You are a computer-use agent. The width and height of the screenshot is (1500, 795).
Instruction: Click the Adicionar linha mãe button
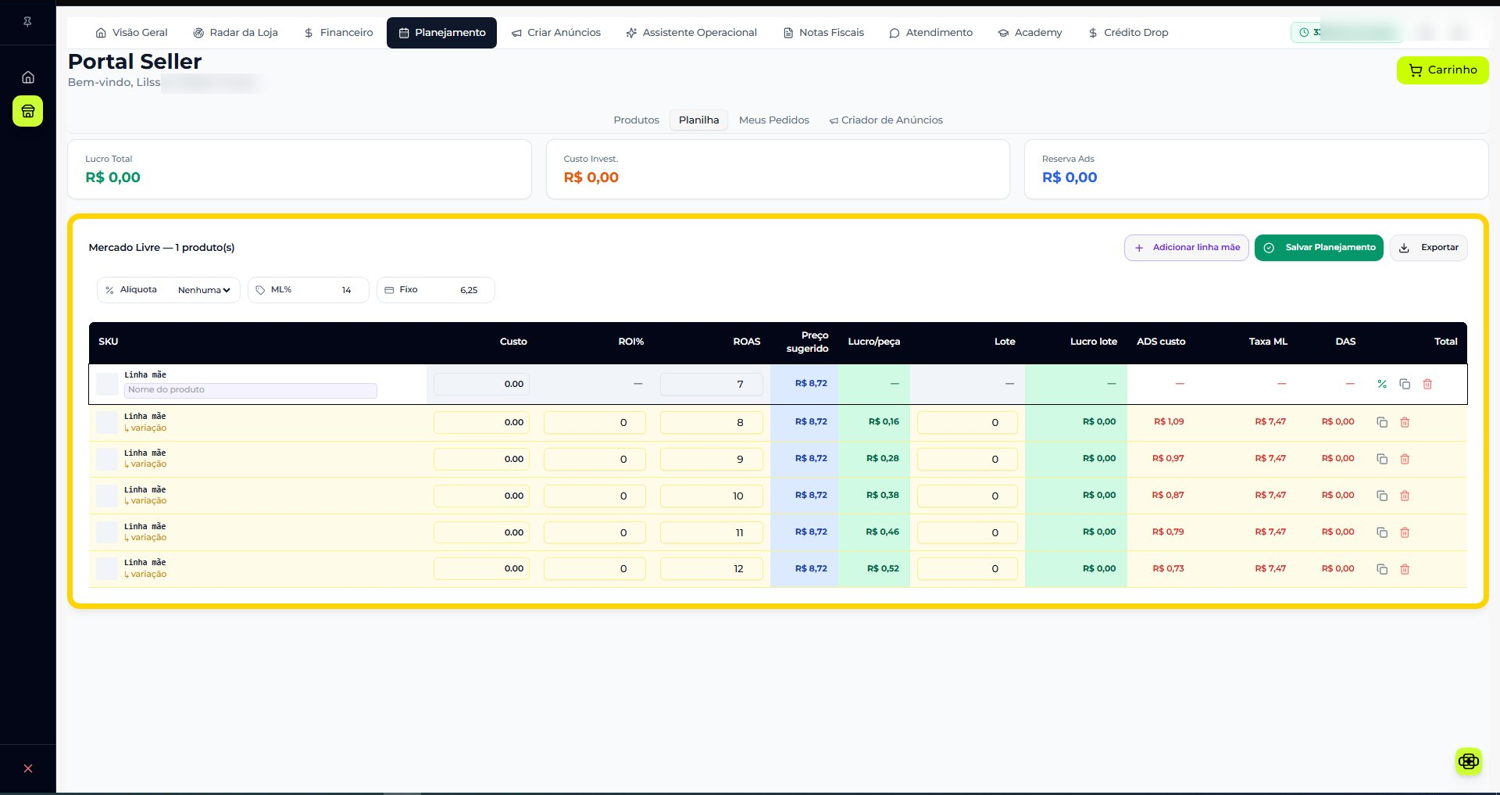click(1186, 247)
